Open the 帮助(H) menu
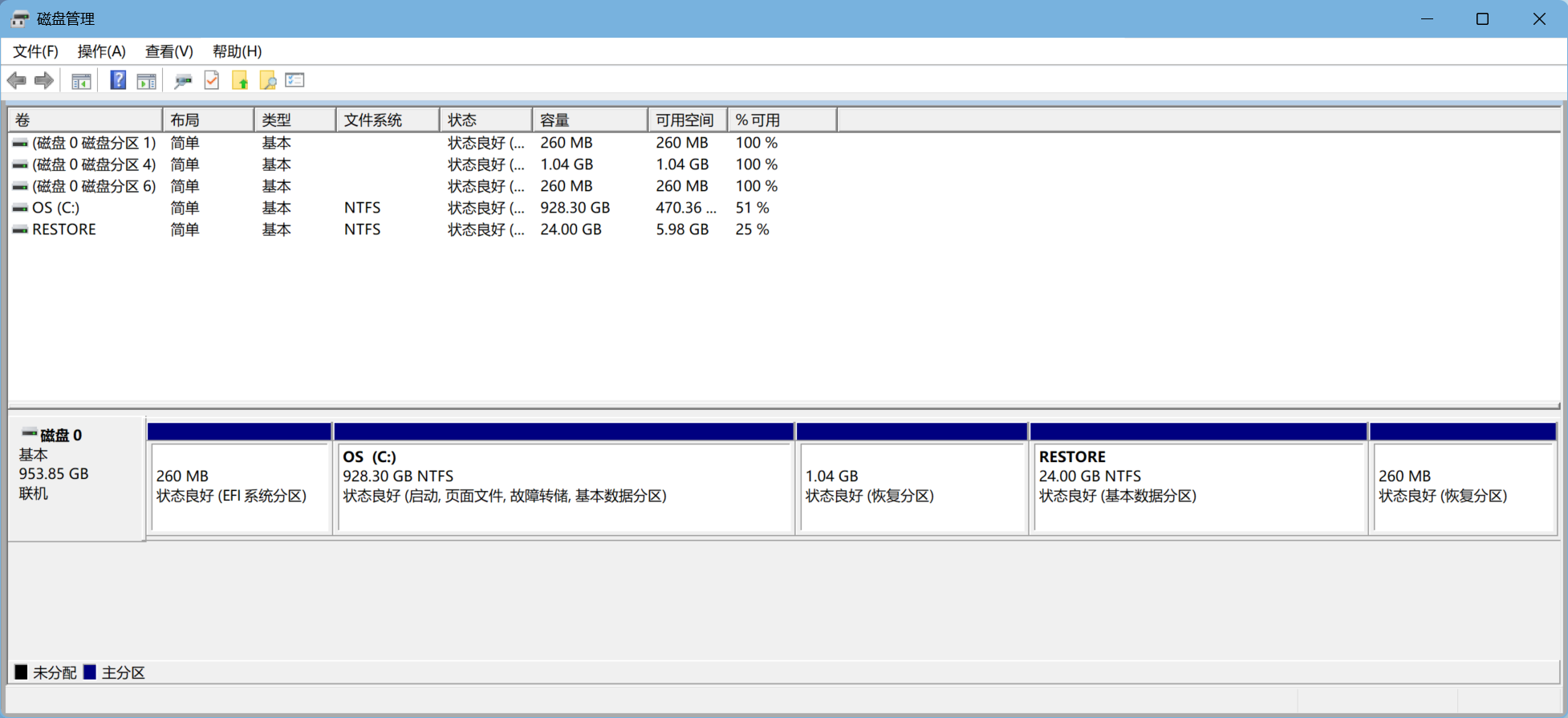 [237, 51]
